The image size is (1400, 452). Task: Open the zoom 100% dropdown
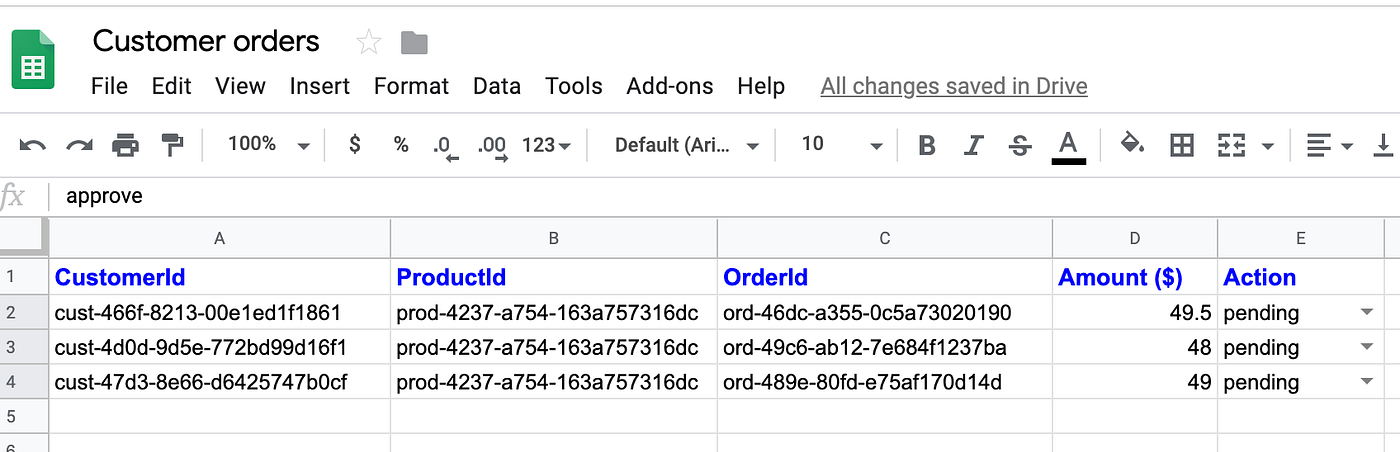pos(268,145)
